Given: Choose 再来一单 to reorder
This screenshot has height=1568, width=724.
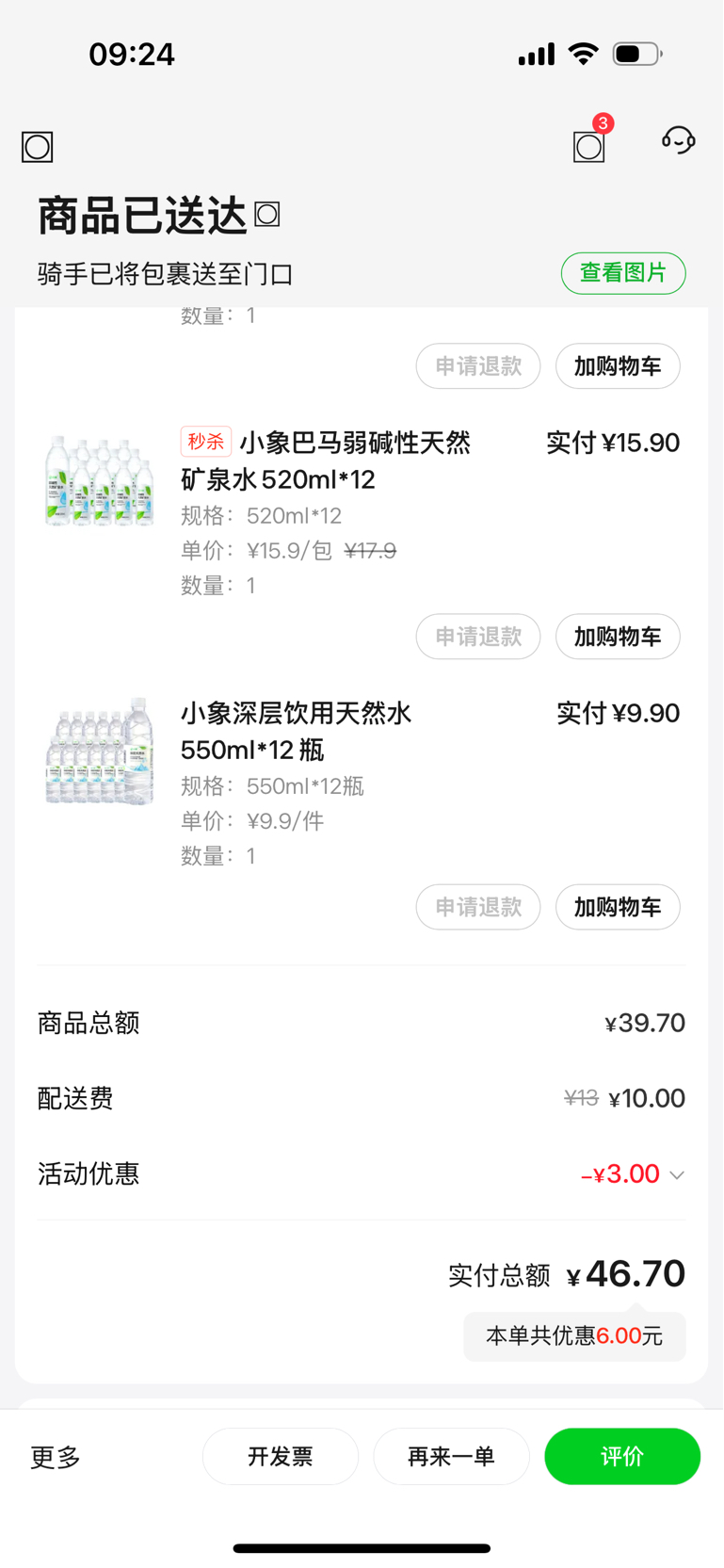Looking at the screenshot, I should (x=451, y=1457).
